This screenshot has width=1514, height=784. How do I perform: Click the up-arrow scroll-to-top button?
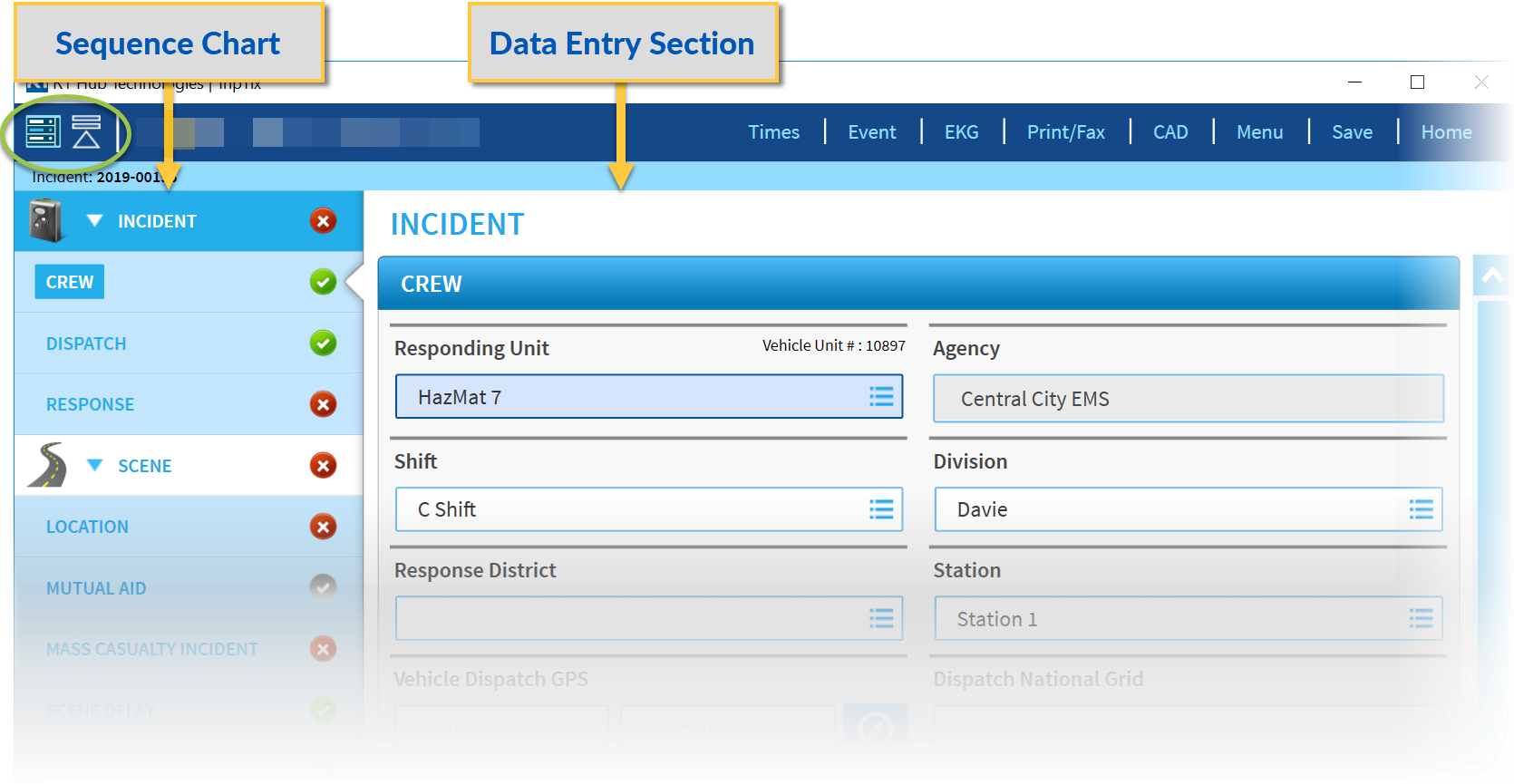[x=1492, y=276]
